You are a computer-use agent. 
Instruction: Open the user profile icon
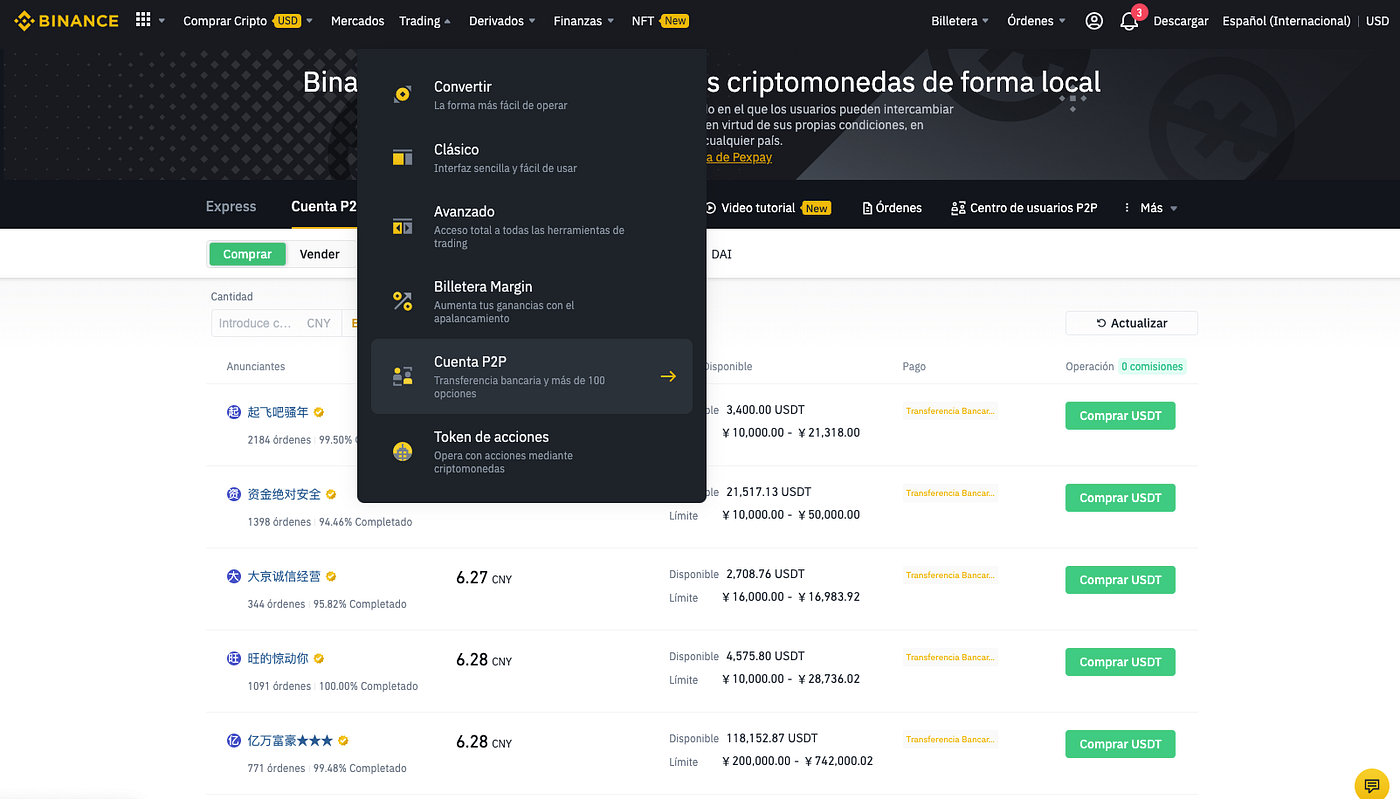1094,21
